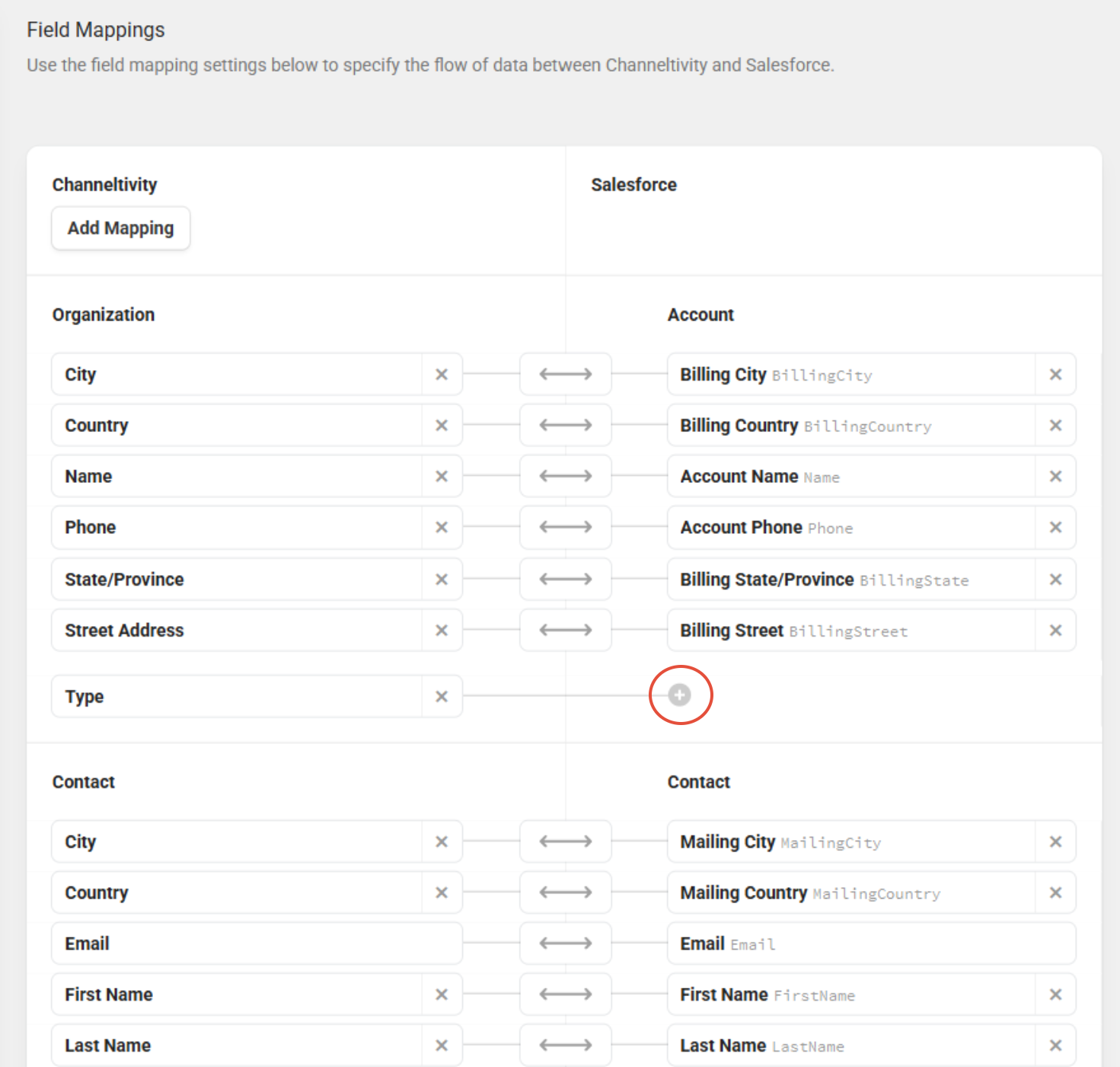Clear the Mailing City Salesforce field

[1055, 842]
